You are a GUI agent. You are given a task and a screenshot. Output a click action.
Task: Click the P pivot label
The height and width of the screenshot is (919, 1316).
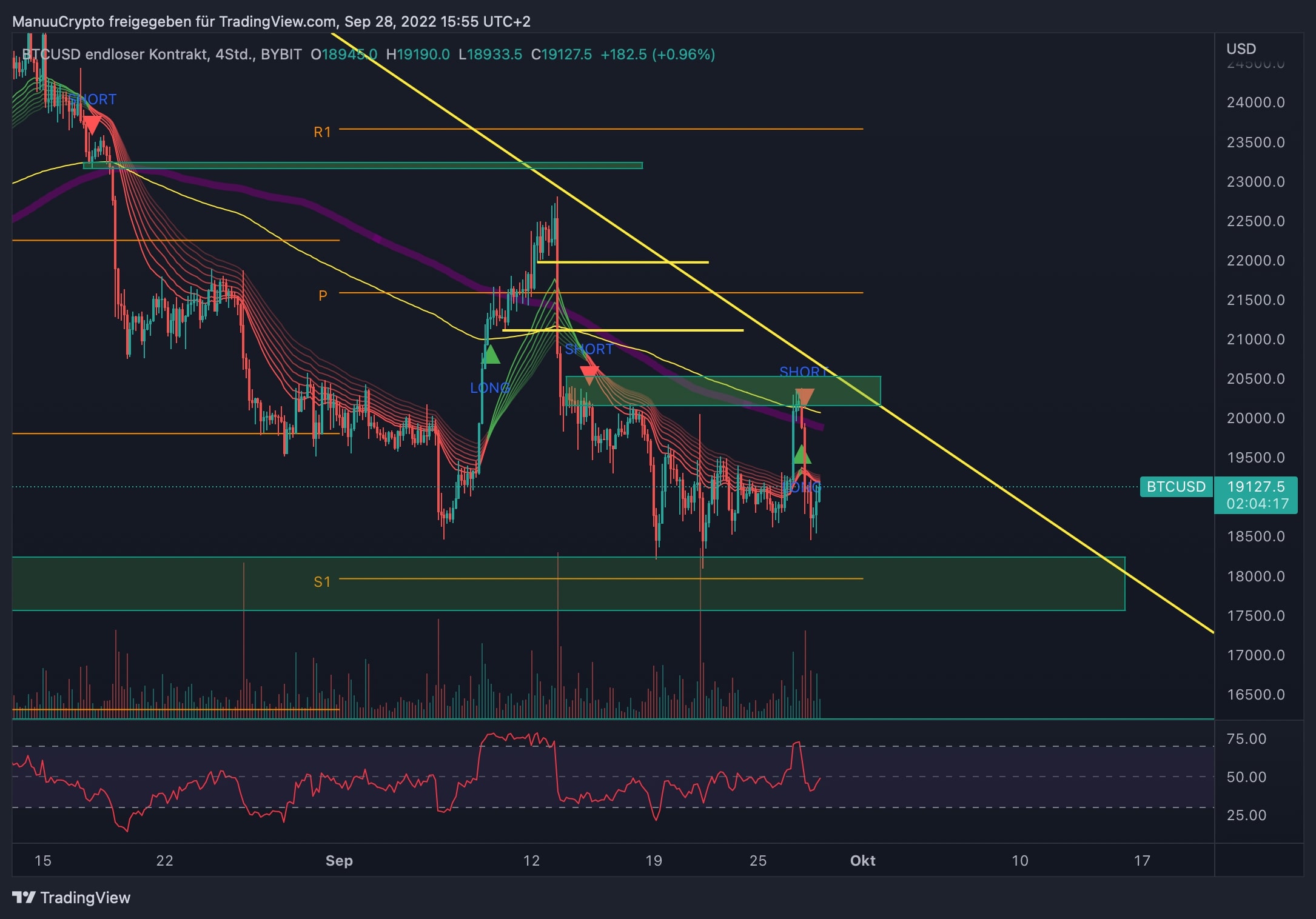(323, 296)
